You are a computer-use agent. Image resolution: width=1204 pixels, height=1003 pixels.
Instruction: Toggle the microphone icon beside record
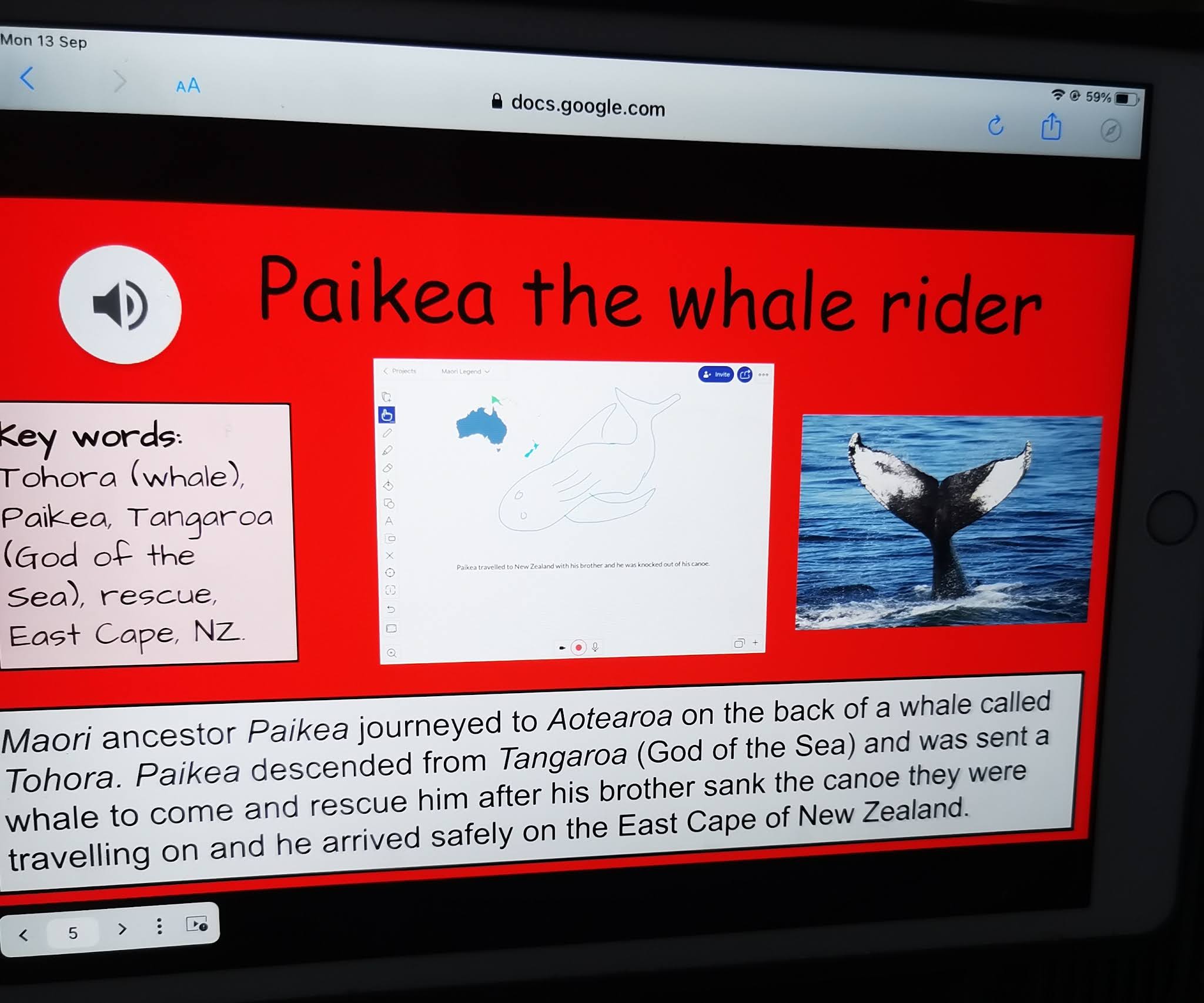(x=595, y=647)
